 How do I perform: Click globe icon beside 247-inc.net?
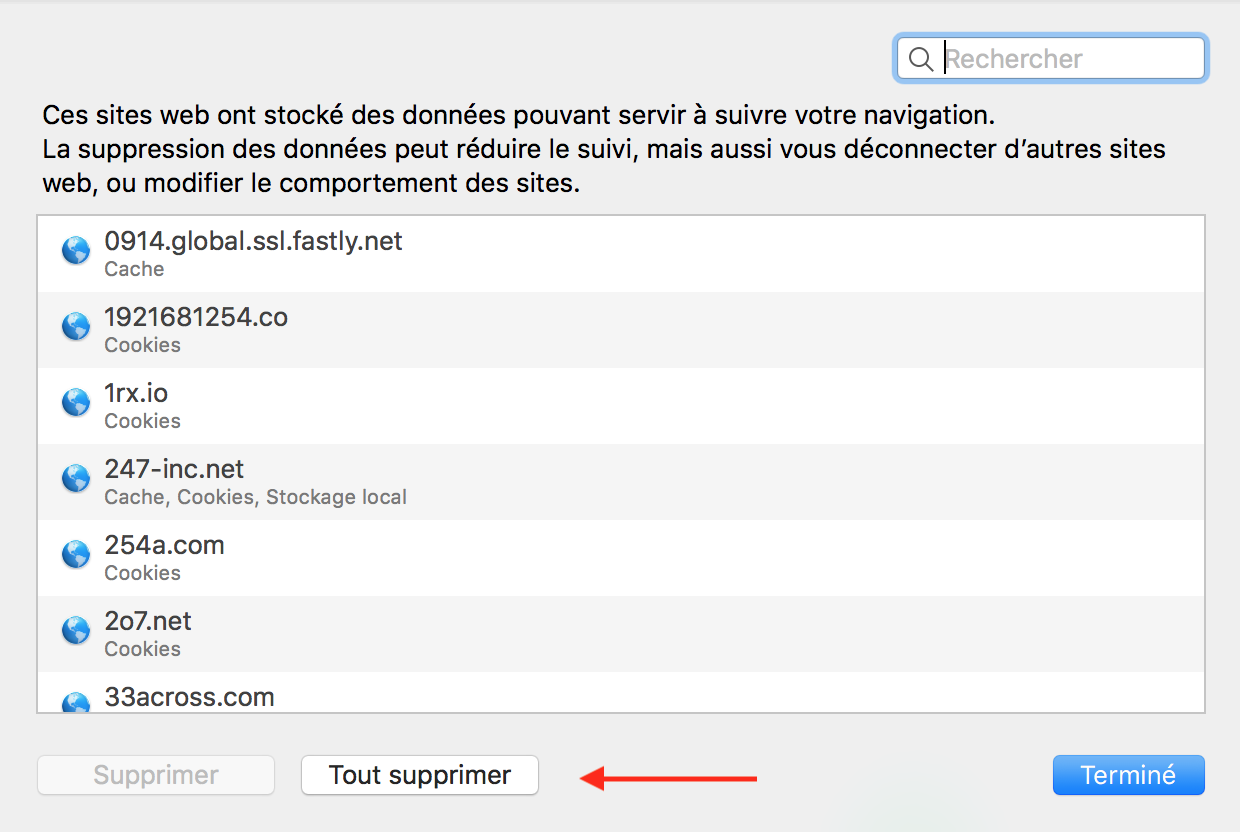[x=76, y=478]
